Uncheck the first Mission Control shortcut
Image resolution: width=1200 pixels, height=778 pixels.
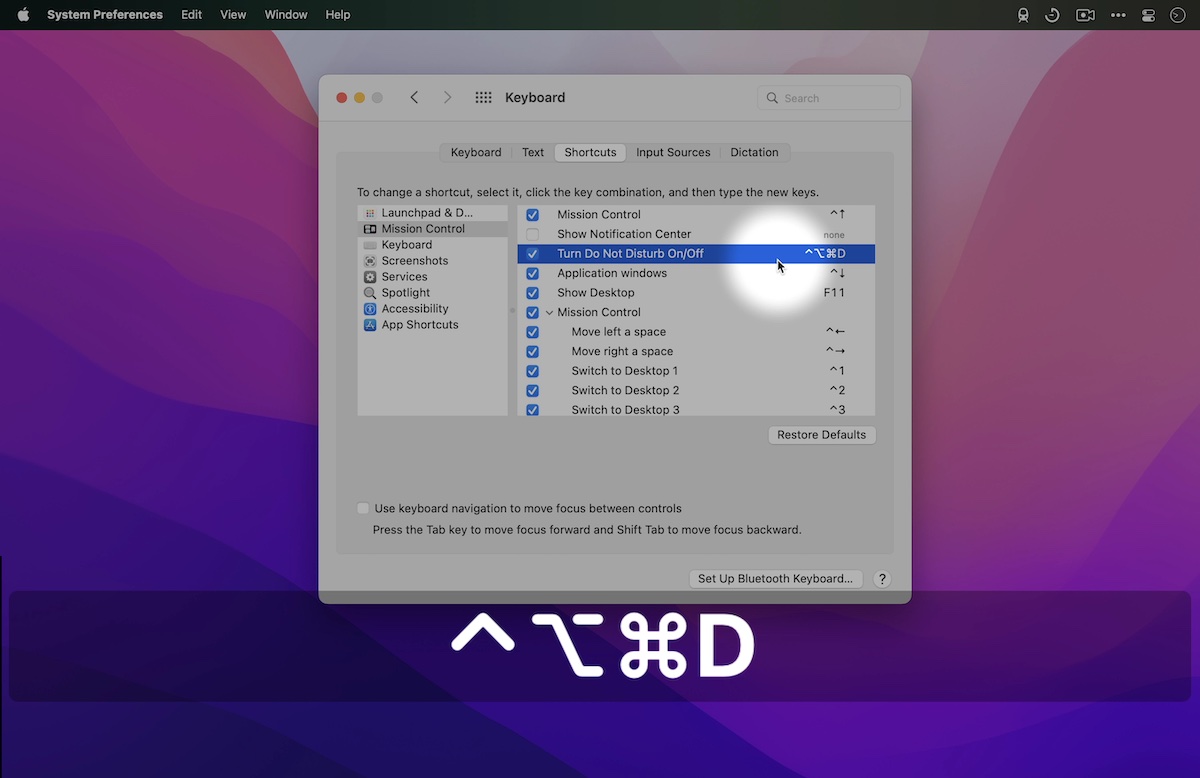[x=532, y=215]
